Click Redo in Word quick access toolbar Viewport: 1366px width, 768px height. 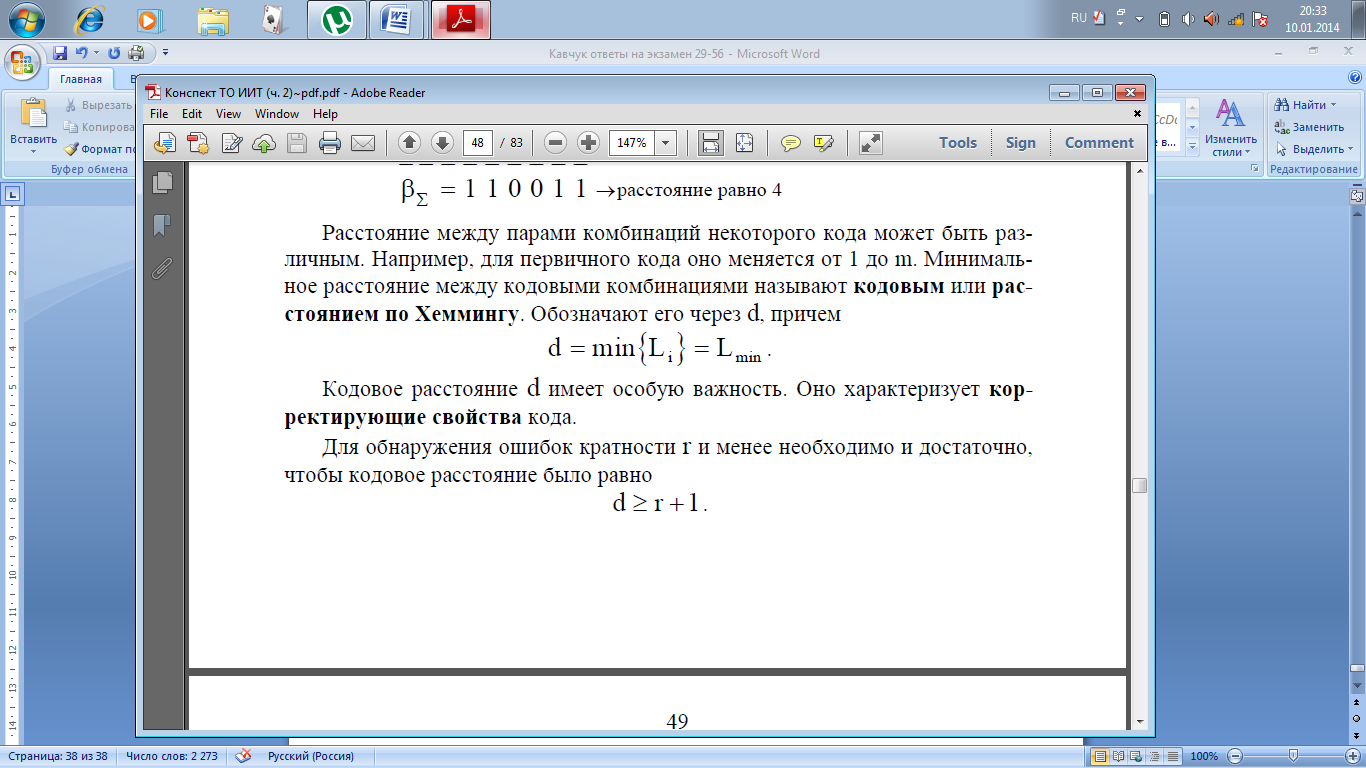point(114,53)
